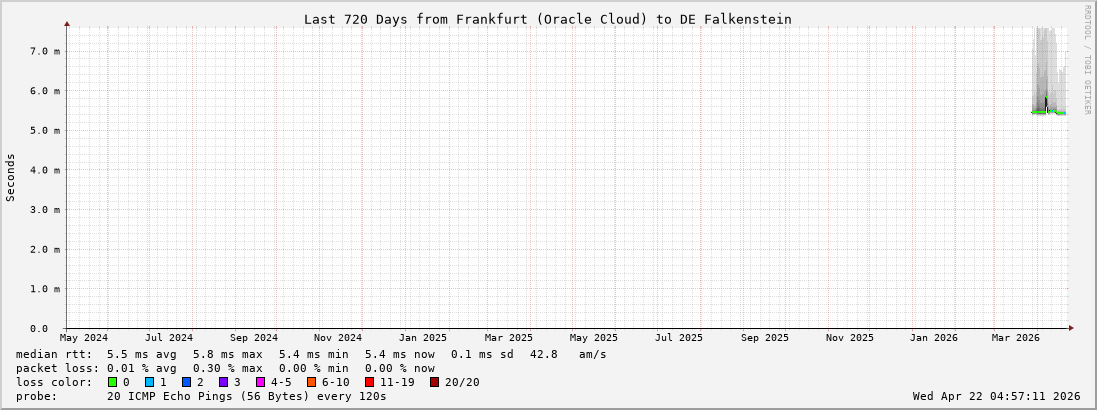Viewport: 1097px width, 410px height.
Task: Click the magenta 4-5 loss swatch
Action: (x=261, y=382)
